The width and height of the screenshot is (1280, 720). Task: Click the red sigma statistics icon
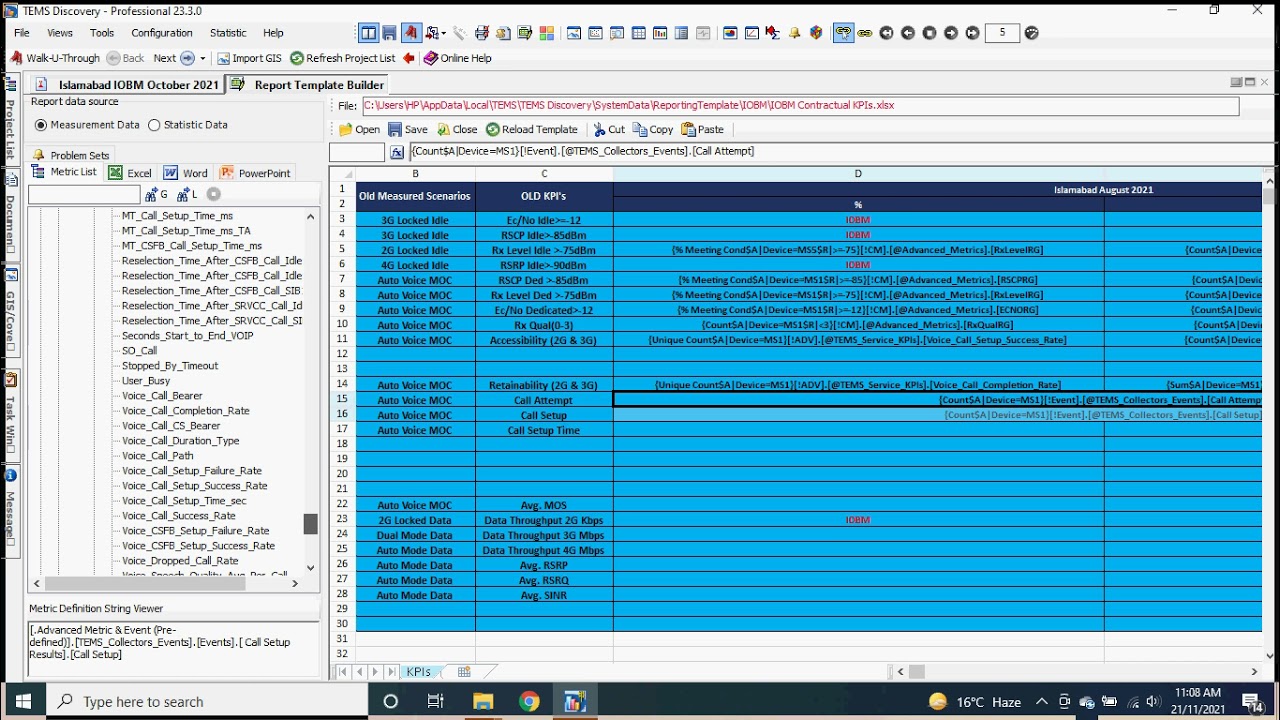773,33
